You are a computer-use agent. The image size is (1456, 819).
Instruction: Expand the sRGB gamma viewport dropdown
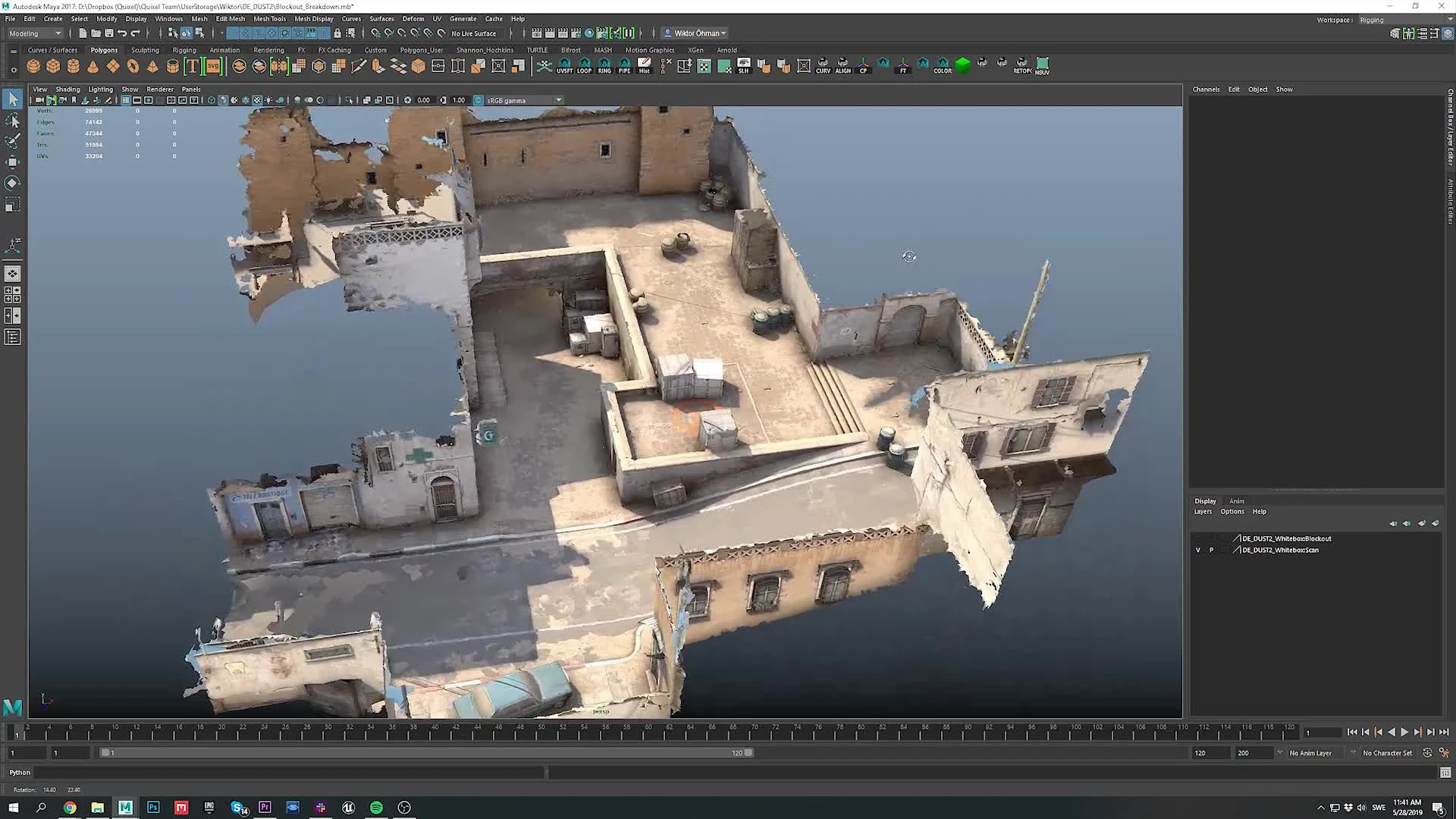559,99
